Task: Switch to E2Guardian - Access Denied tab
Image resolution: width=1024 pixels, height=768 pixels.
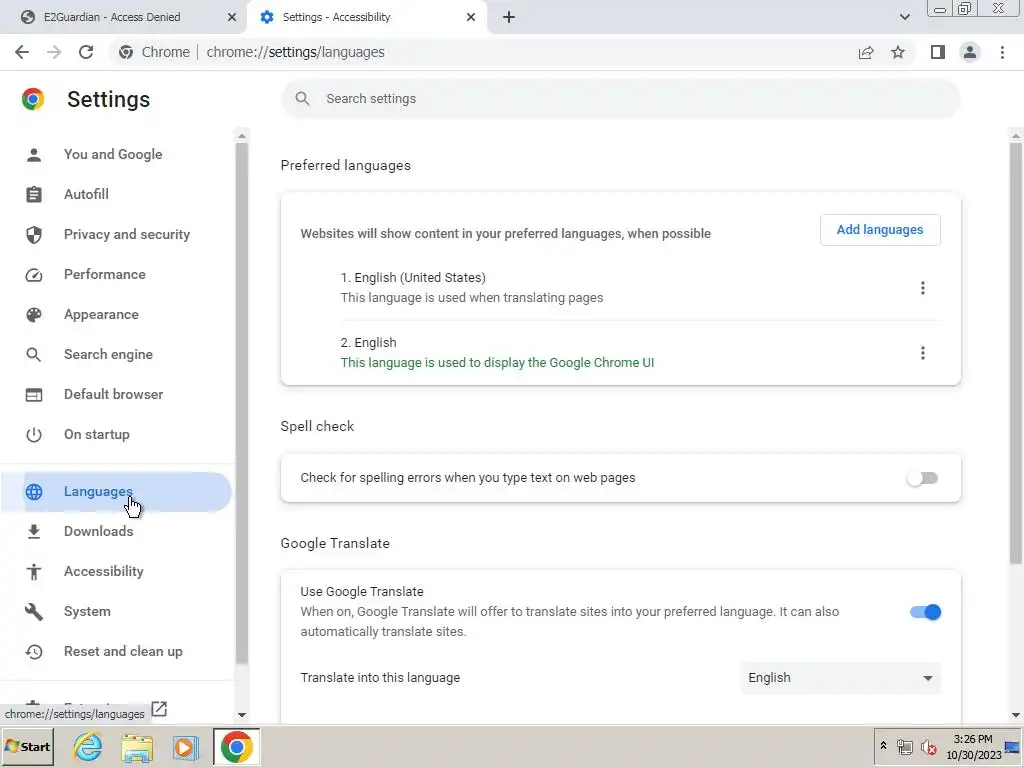Action: pyautogui.click(x=124, y=18)
